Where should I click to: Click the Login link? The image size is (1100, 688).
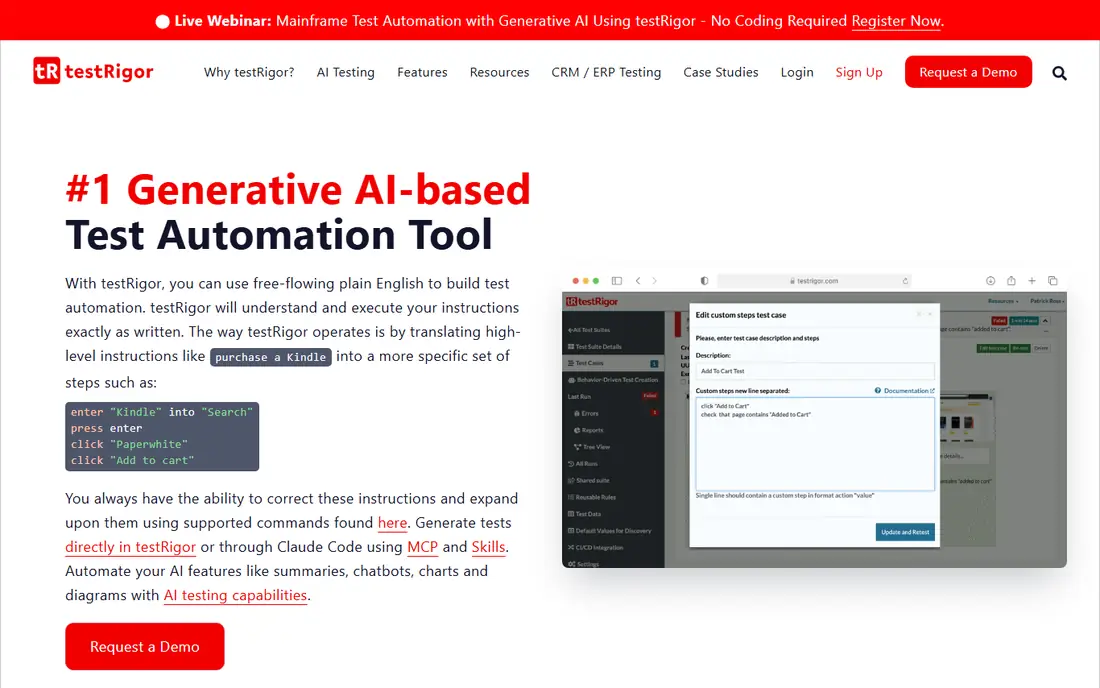click(797, 72)
